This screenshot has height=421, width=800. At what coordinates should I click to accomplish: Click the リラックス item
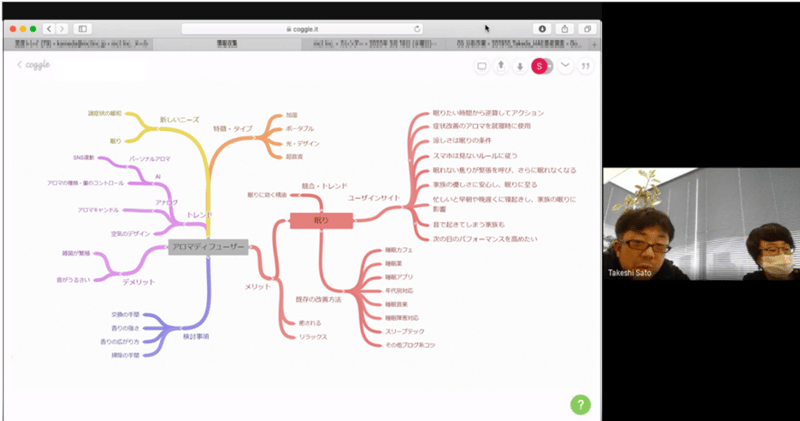tap(313, 337)
